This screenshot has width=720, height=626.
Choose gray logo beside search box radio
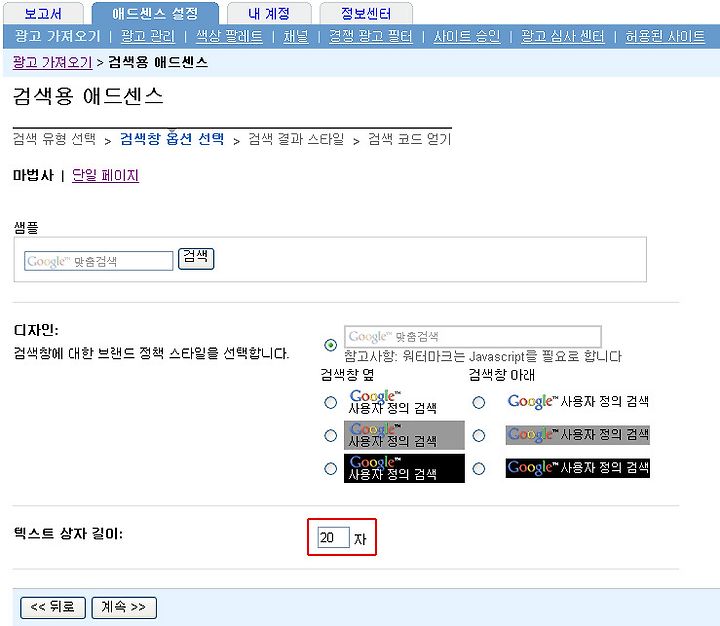(x=330, y=435)
